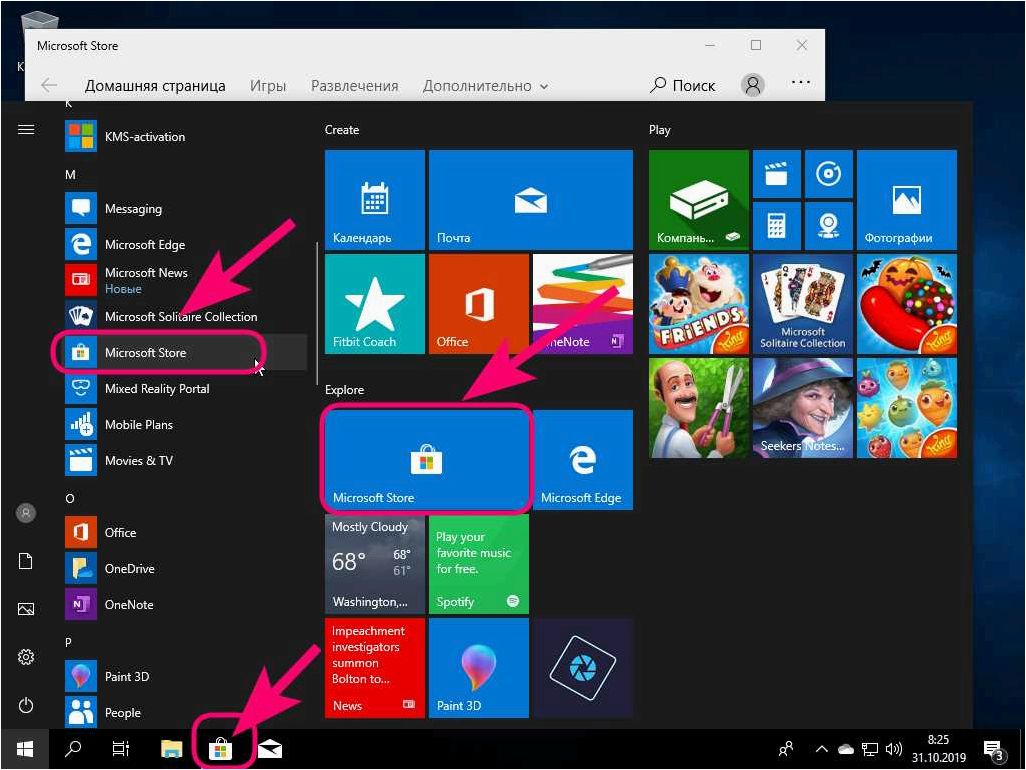This screenshot has width=1026, height=770.
Task: Open the Календарь tile
Action: pyautogui.click(x=375, y=200)
